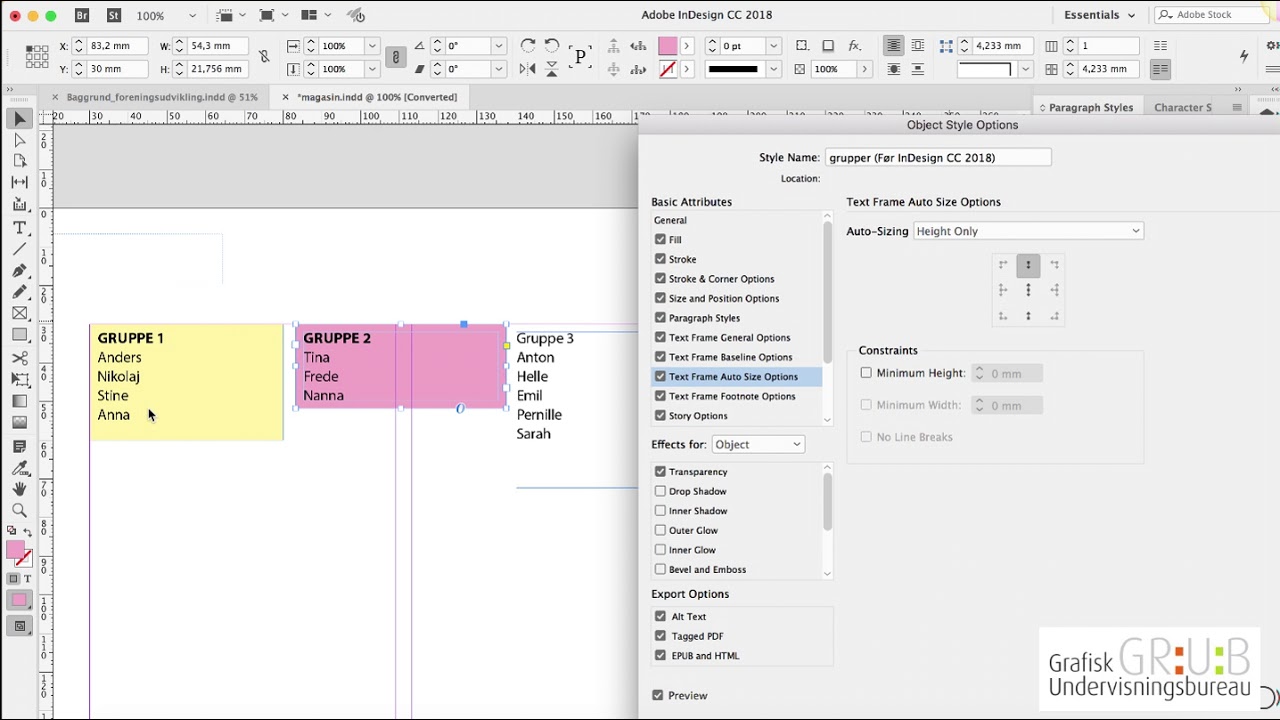Switch to the magasin.indd document tab

(377, 97)
